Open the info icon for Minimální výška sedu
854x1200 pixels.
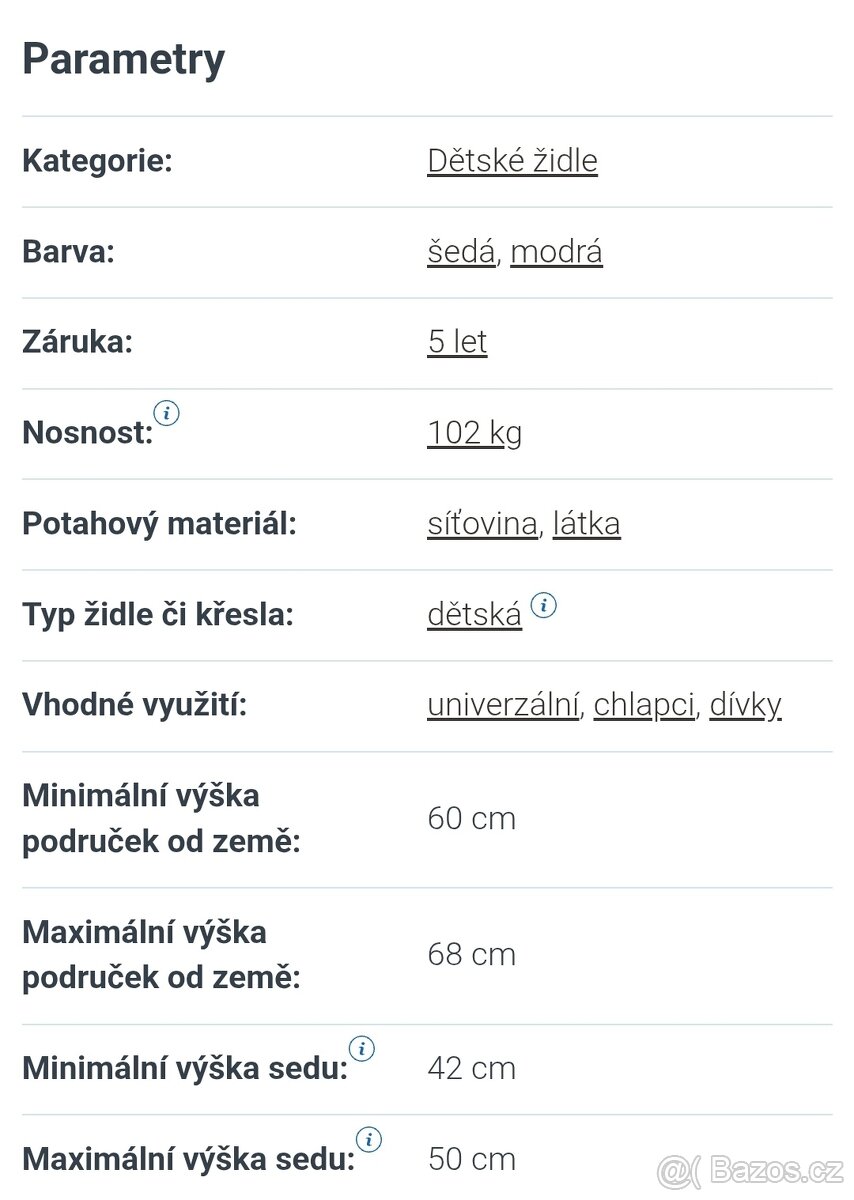click(363, 1048)
